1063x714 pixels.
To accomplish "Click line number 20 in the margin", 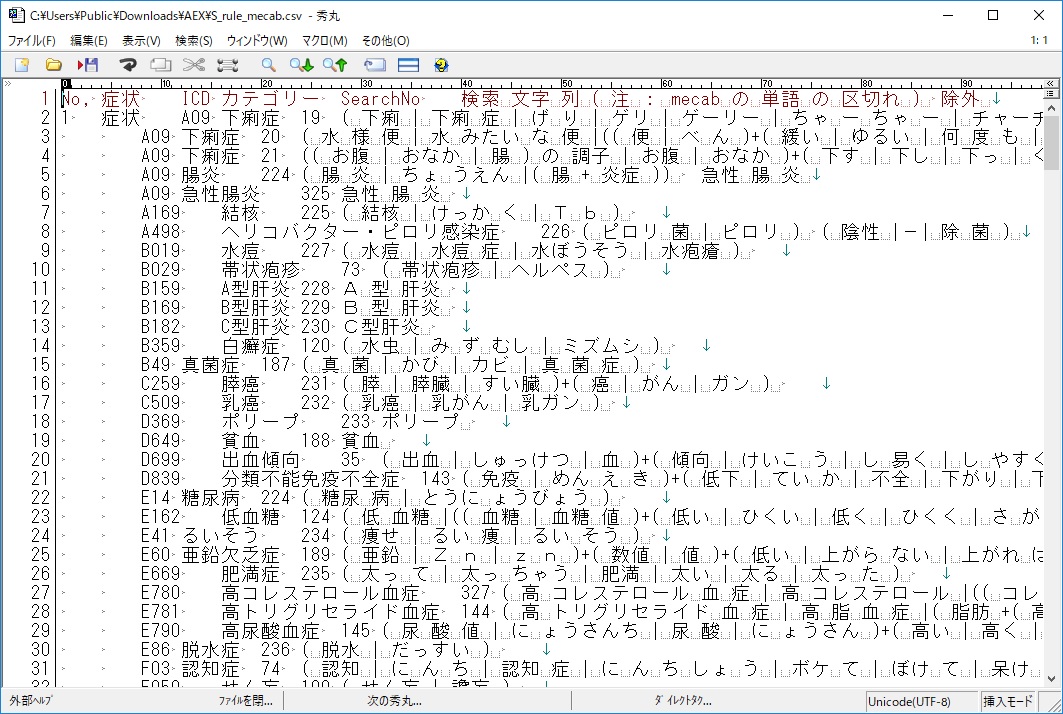I will point(40,460).
